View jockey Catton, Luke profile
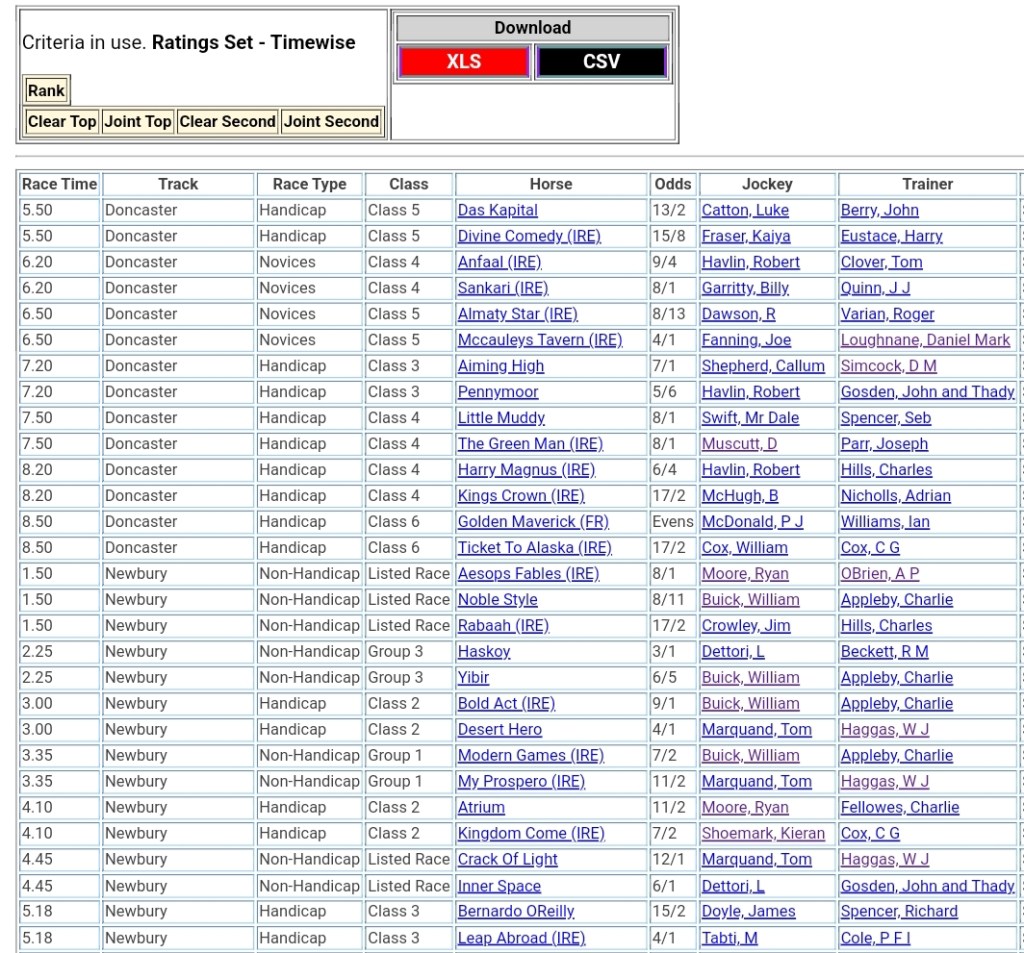 [745, 211]
